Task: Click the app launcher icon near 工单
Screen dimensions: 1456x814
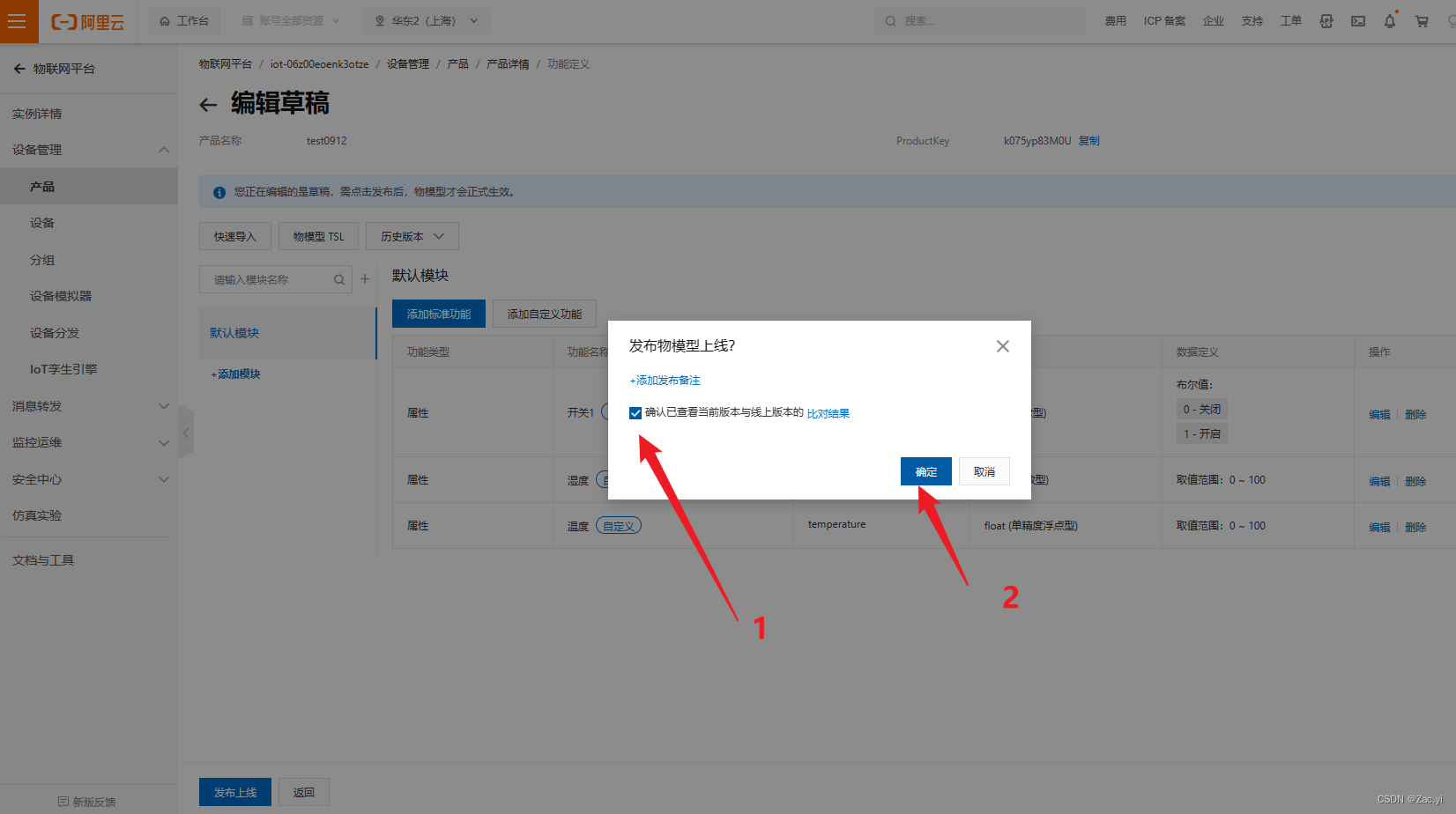Action: coord(1326,21)
